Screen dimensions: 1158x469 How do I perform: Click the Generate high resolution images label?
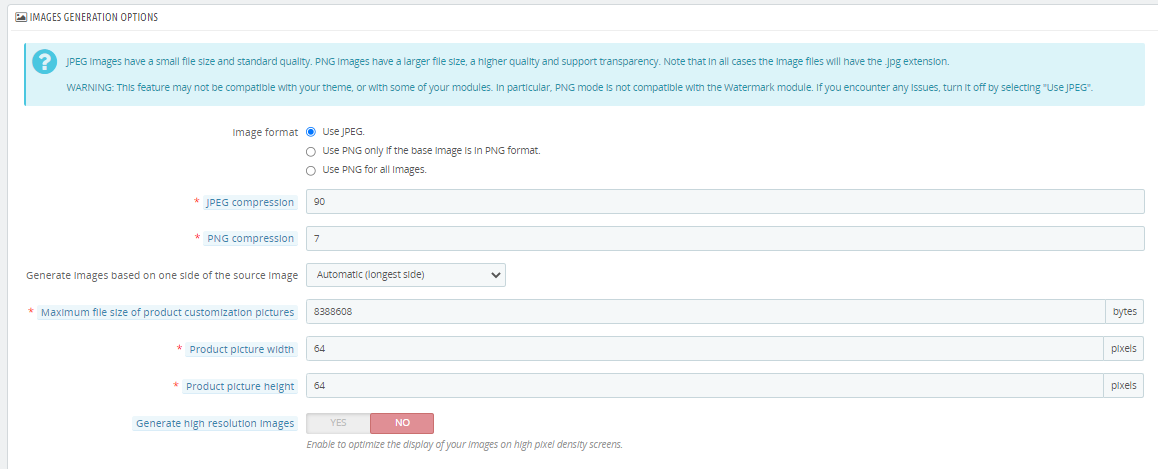pyautogui.click(x=215, y=423)
